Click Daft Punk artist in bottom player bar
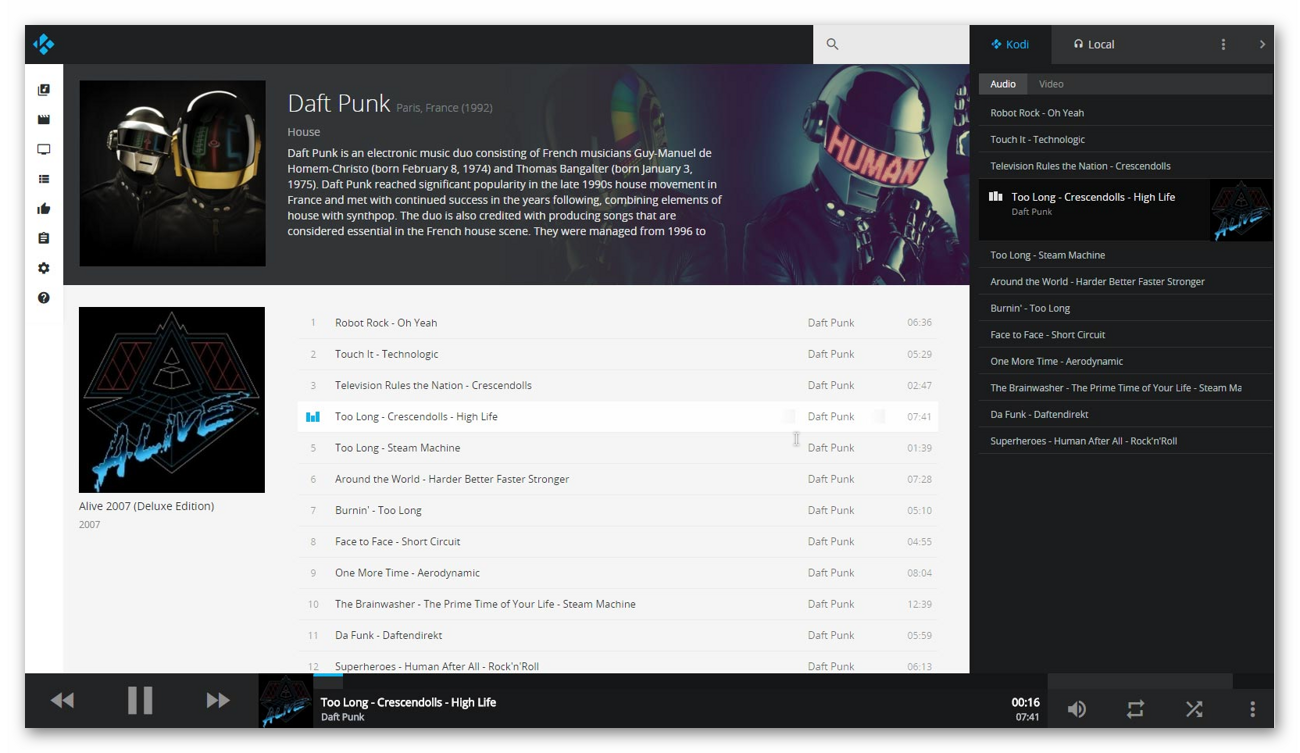This screenshot has width=1300, height=753. coord(343,717)
